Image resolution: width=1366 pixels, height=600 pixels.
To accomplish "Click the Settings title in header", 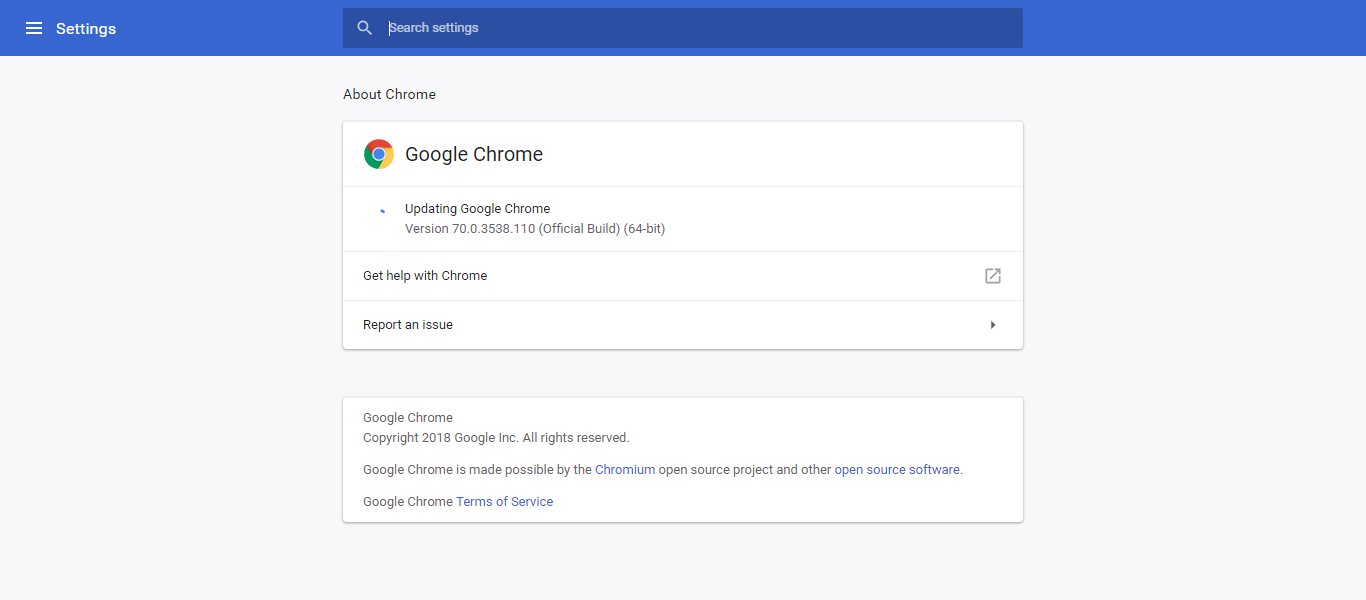I will point(86,28).
